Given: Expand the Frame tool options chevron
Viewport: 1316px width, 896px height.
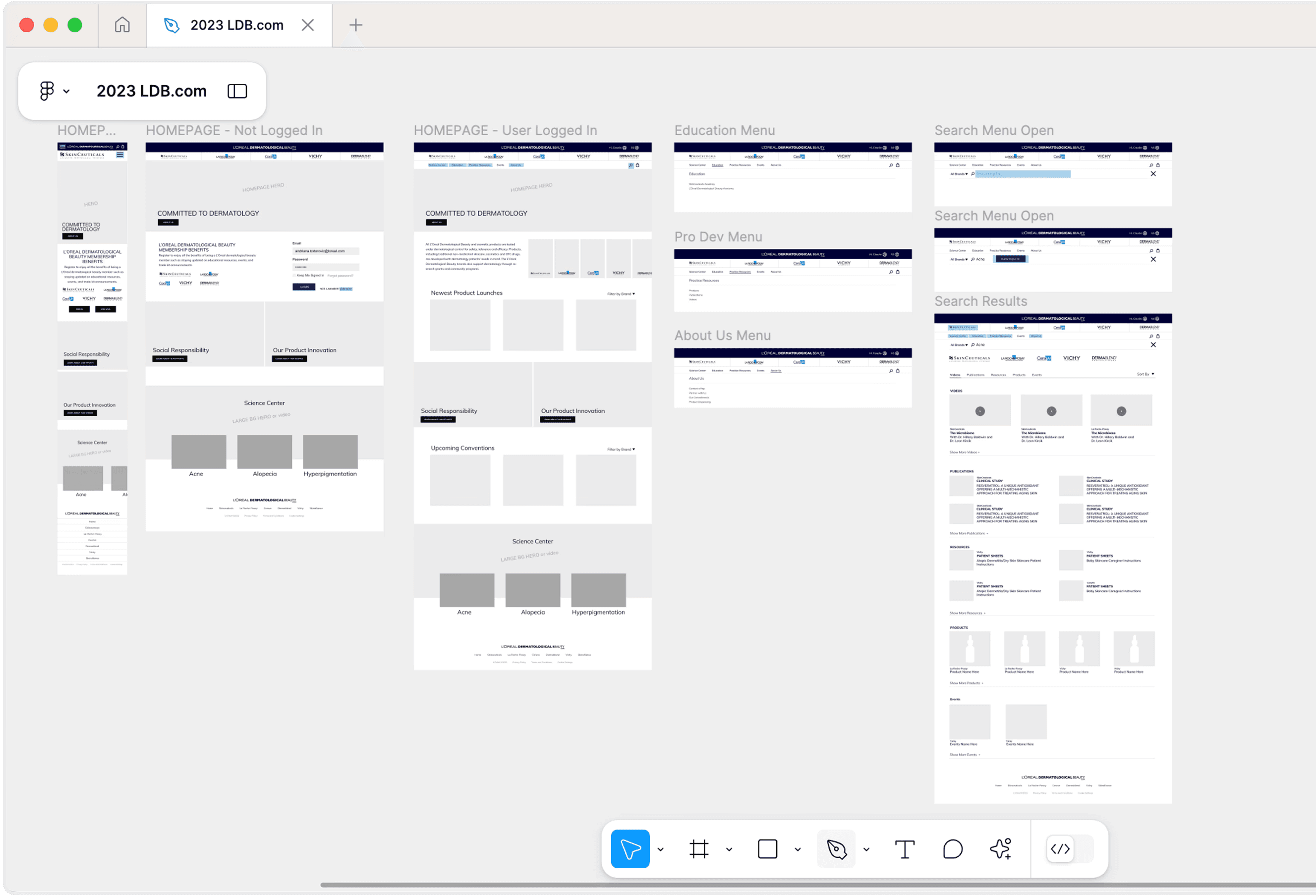Looking at the screenshot, I should coord(729,849).
